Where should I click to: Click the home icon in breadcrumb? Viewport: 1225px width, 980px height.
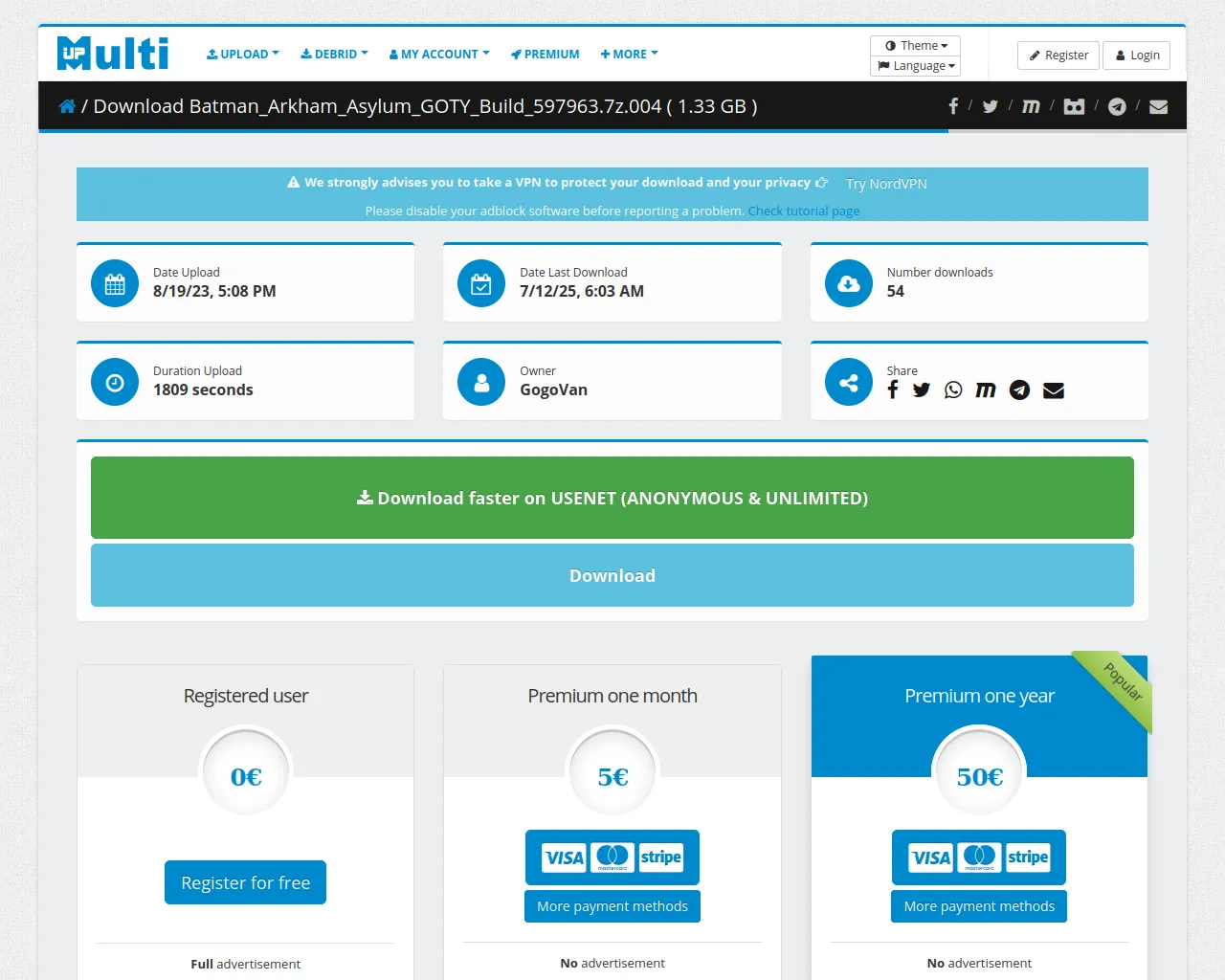(x=67, y=106)
